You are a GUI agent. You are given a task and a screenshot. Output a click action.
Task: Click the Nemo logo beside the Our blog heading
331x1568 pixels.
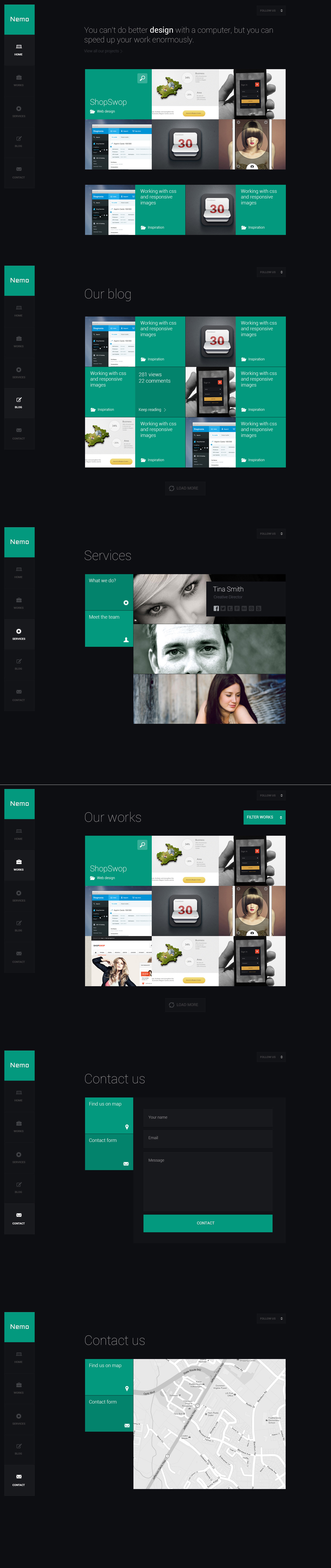[x=19, y=281]
